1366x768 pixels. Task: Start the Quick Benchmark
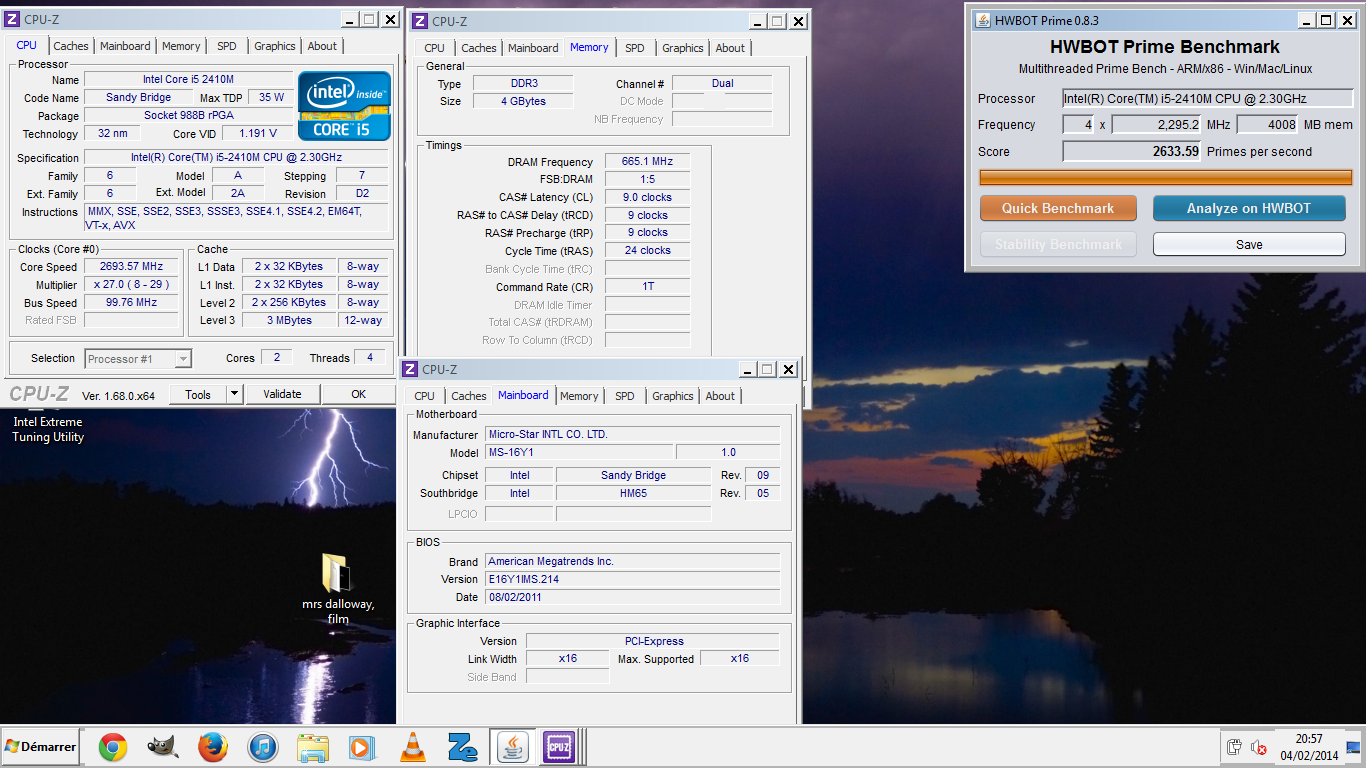click(1058, 208)
